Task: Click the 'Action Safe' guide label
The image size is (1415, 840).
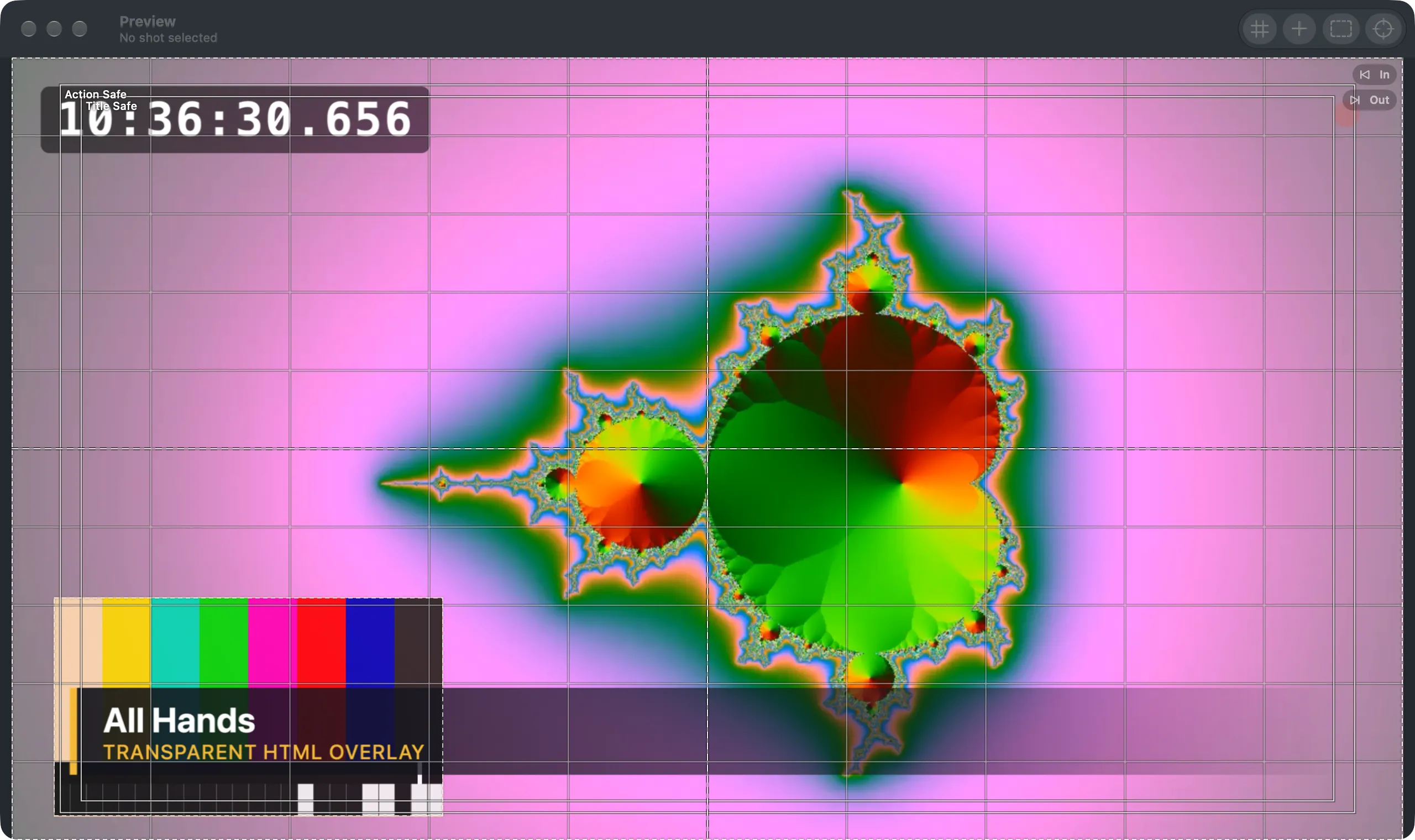Action: pyautogui.click(x=96, y=94)
